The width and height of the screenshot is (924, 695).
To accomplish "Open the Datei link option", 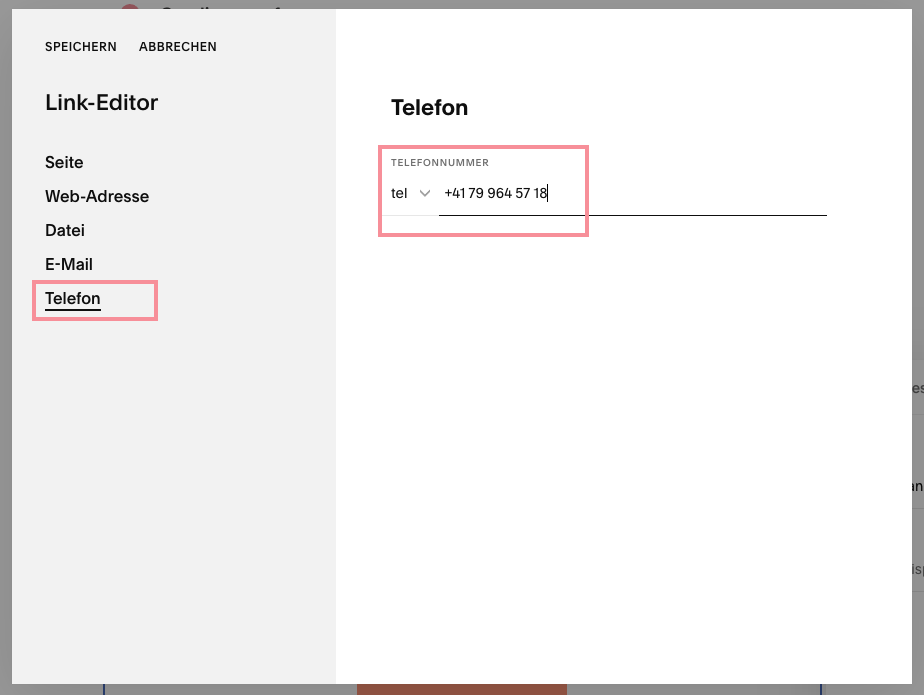I will tap(64, 230).
